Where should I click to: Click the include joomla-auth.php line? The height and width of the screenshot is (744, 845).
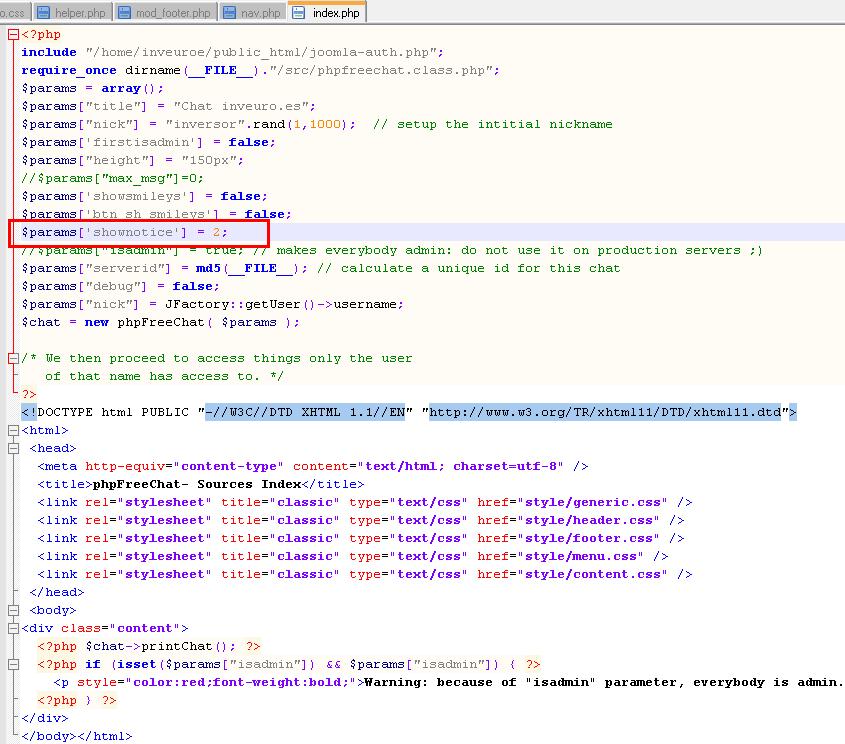click(232, 52)
